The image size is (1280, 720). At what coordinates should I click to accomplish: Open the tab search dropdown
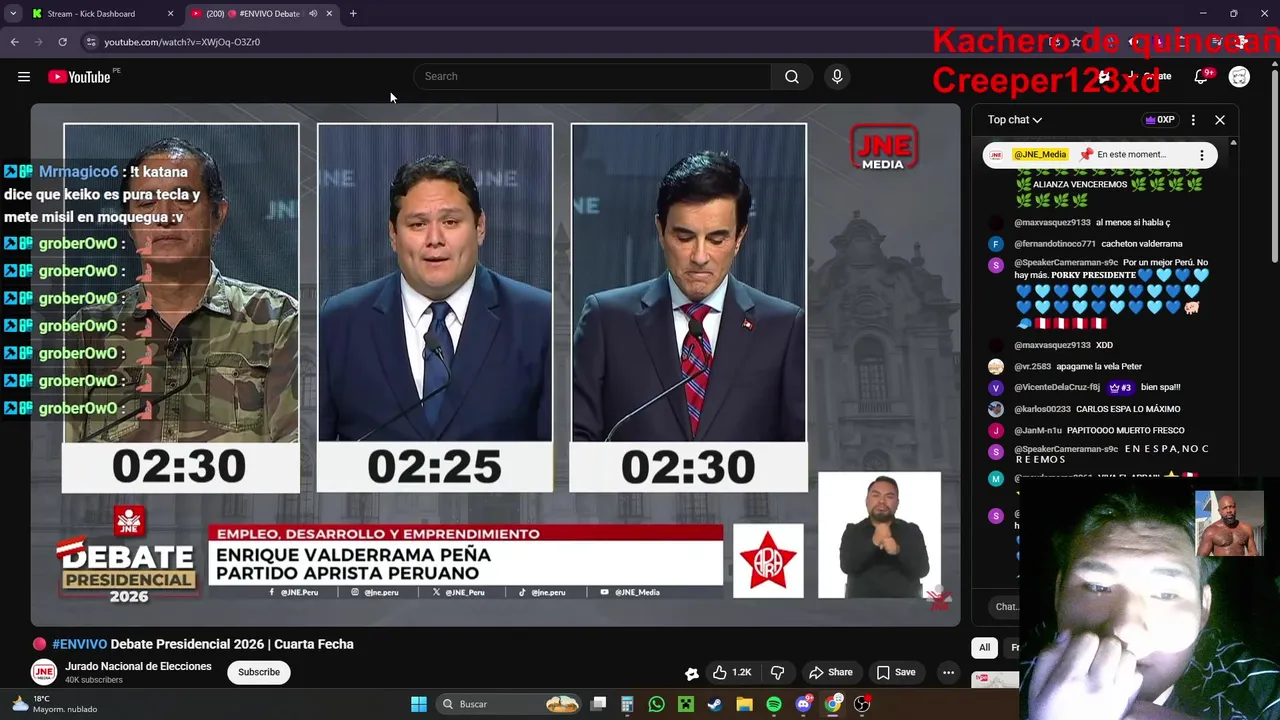point(13,14)
